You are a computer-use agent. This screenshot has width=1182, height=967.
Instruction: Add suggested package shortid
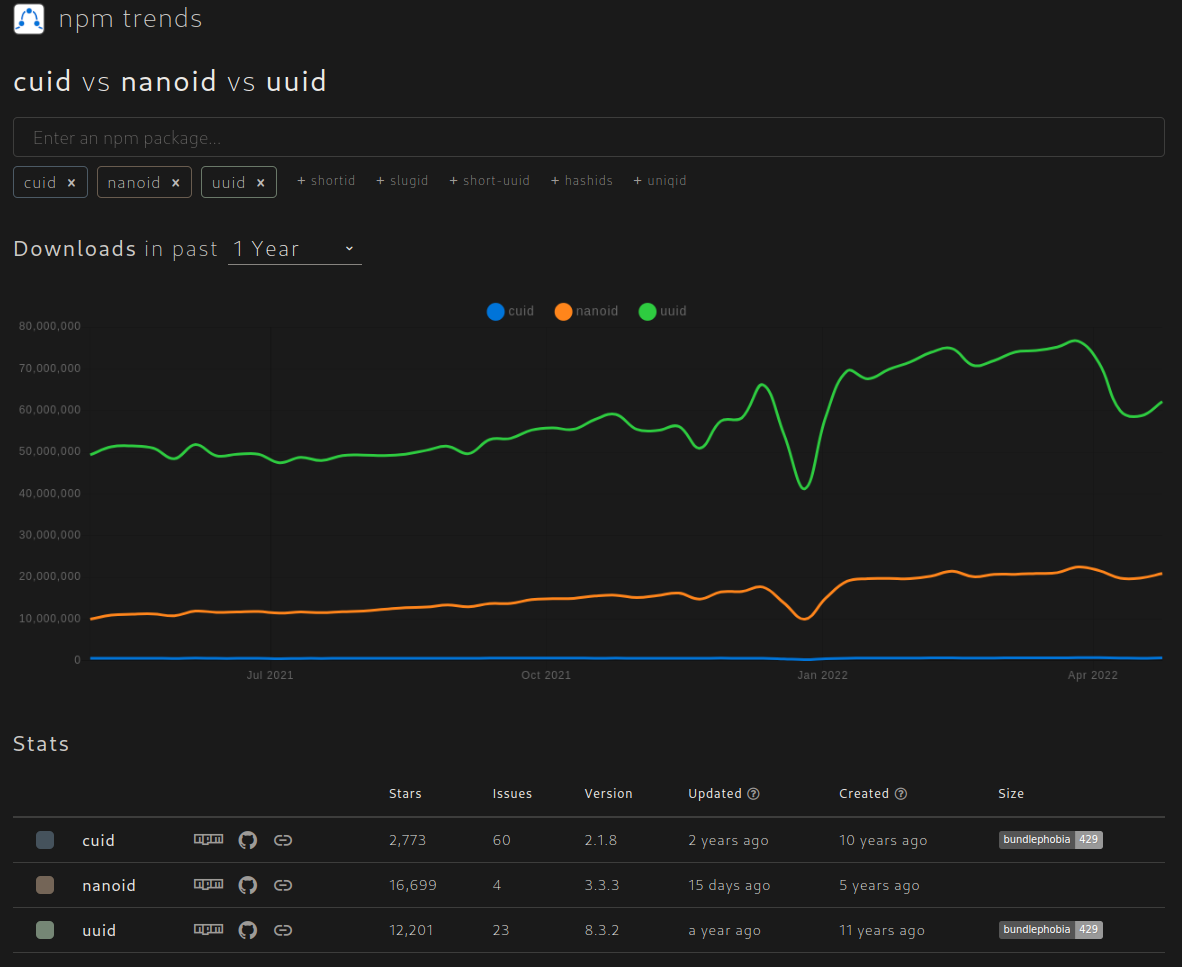pos(326,181)
